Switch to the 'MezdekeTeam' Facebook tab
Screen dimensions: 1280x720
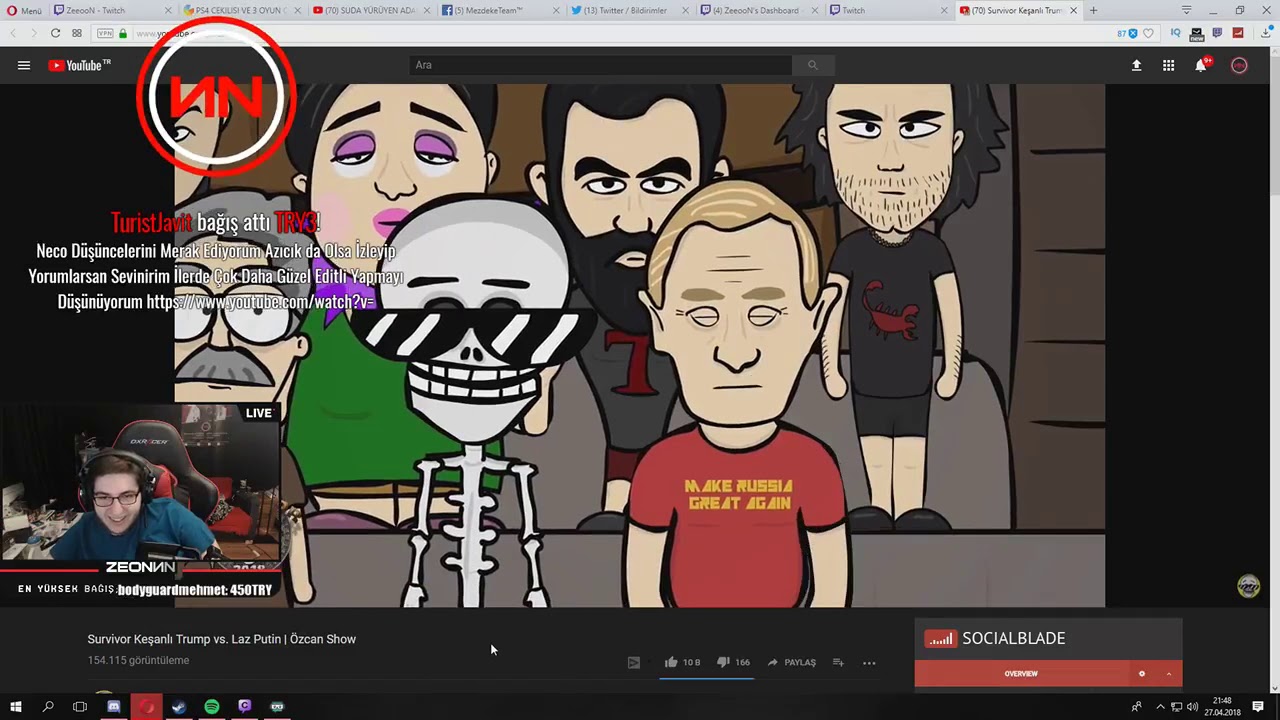click(x=499, y=11)
